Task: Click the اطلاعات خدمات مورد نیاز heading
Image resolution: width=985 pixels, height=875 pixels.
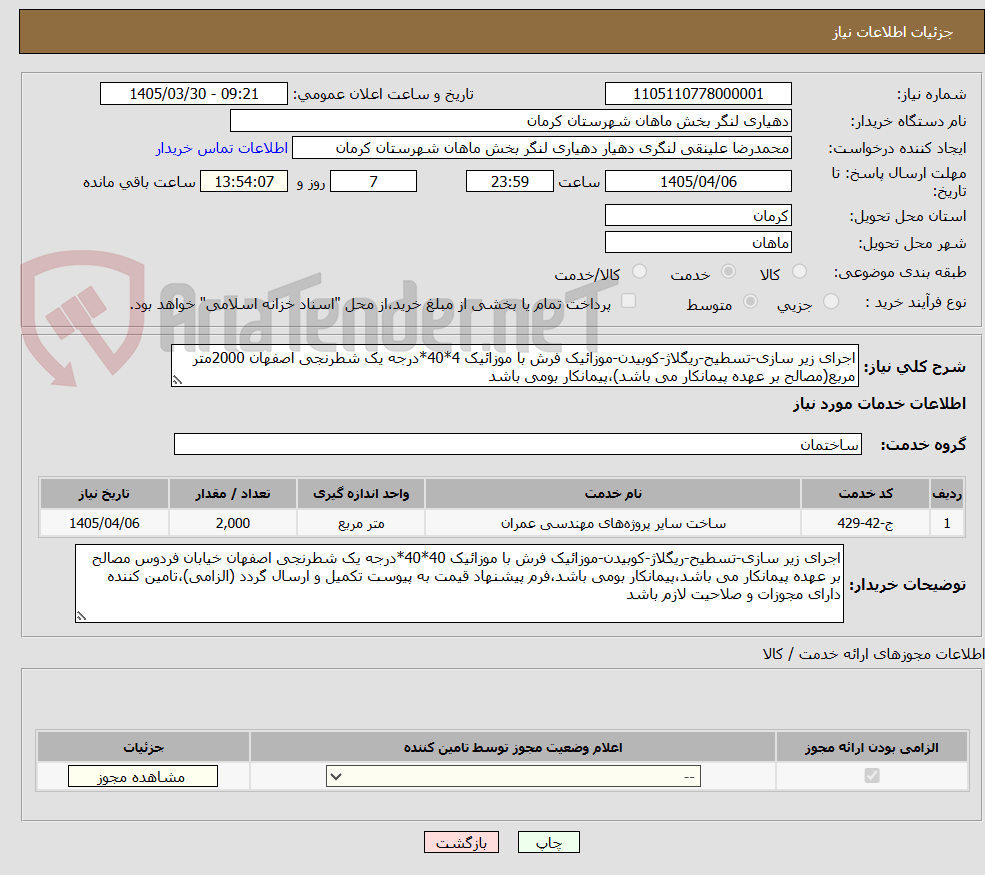Action: click(x=879, y=404)
